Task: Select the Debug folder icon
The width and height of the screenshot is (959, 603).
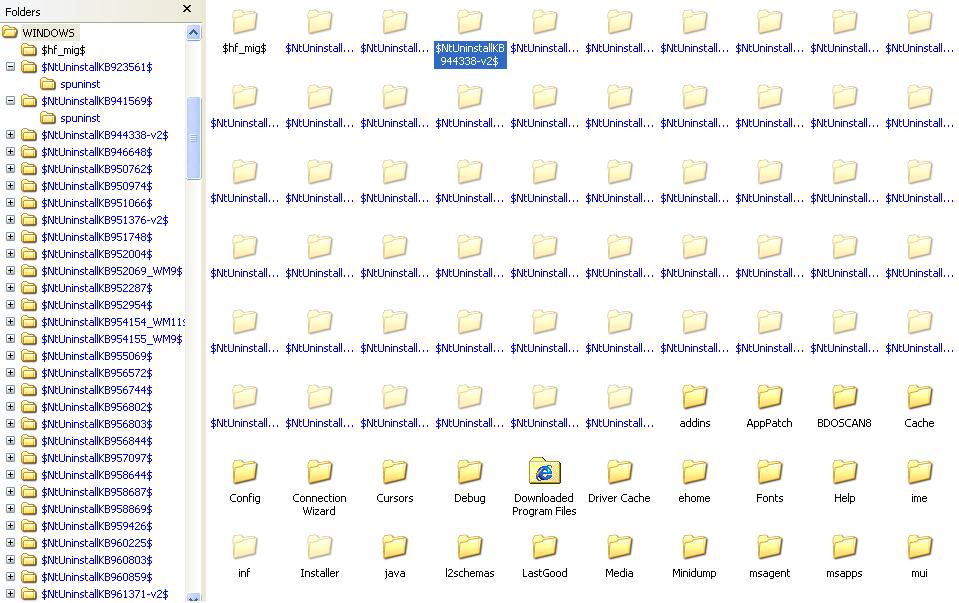Action: pyautogui.click(x=470, y=472)
